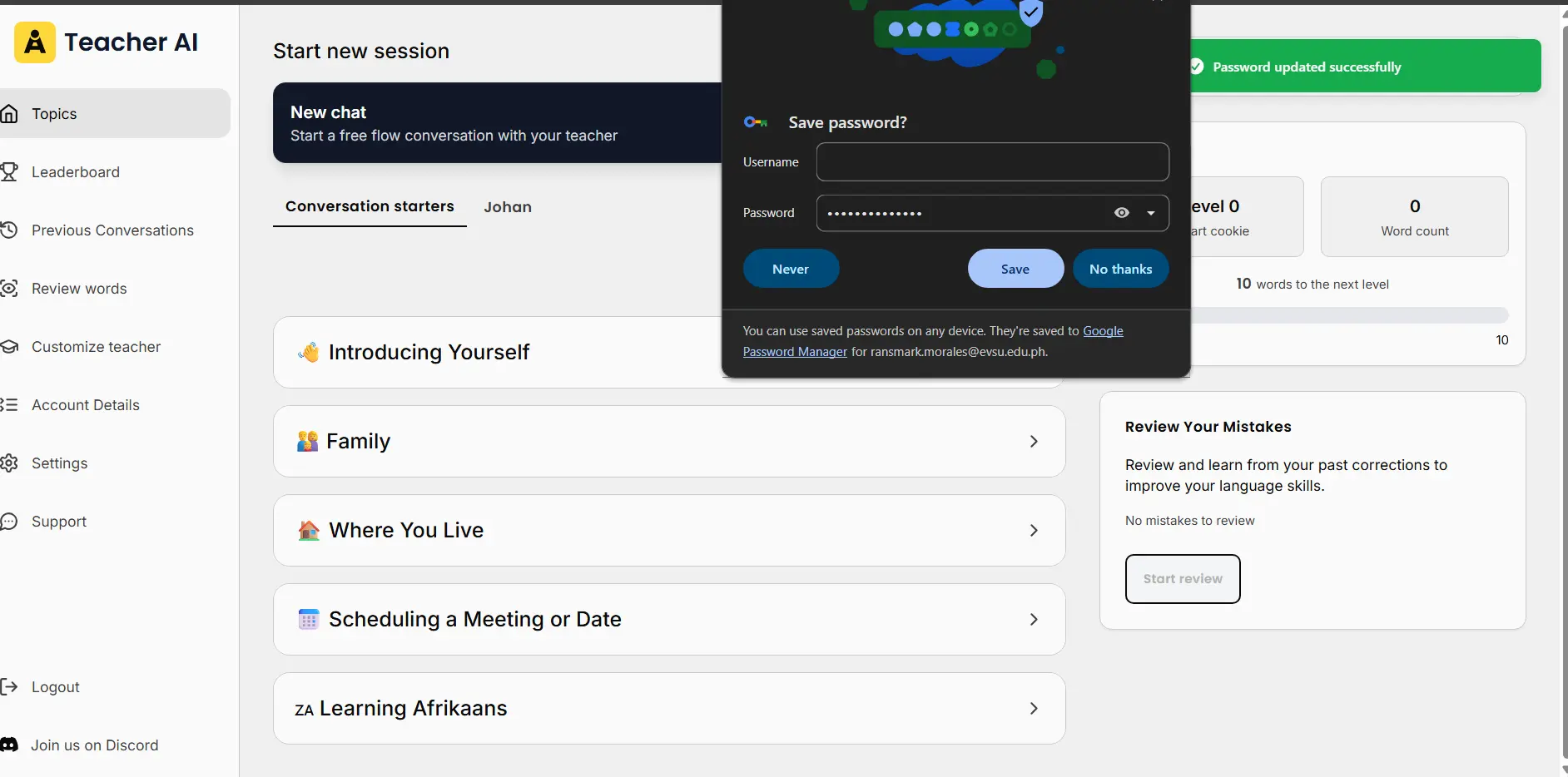The image size is (1568, 777).
Task: Switch to the Johan tab
Action: [x=508, y=207]
